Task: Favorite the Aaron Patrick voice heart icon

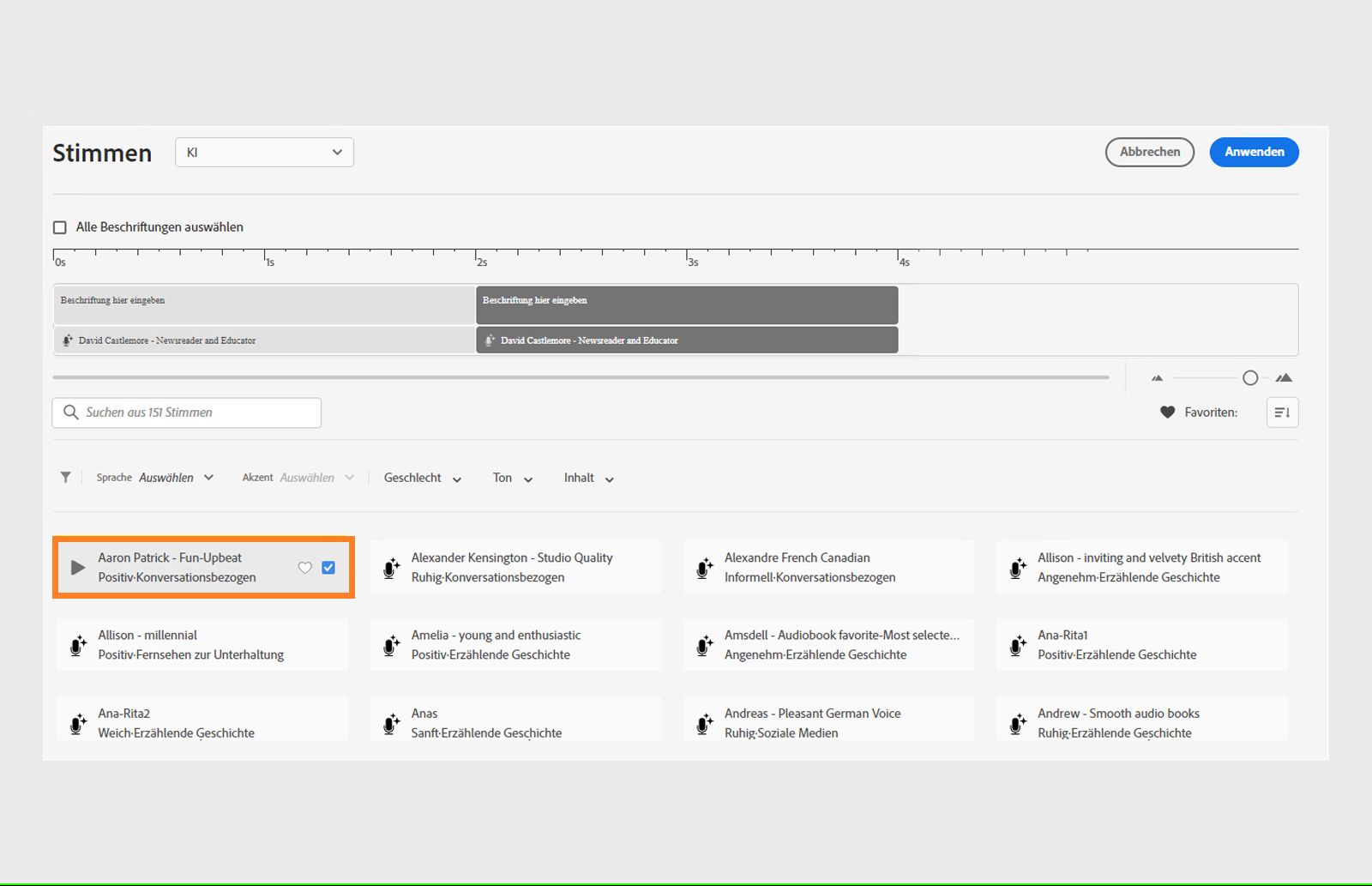Action: click(304, 568)
